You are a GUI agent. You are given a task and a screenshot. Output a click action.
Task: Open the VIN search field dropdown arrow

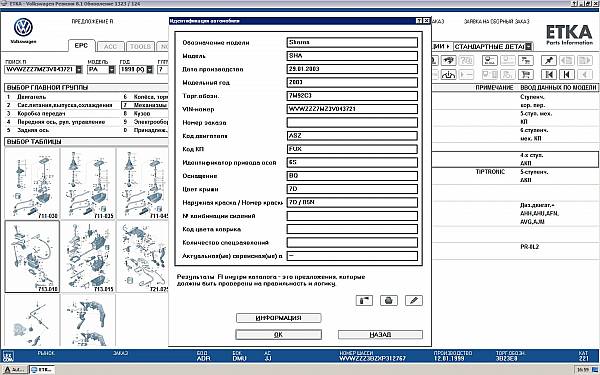point(79,70)
